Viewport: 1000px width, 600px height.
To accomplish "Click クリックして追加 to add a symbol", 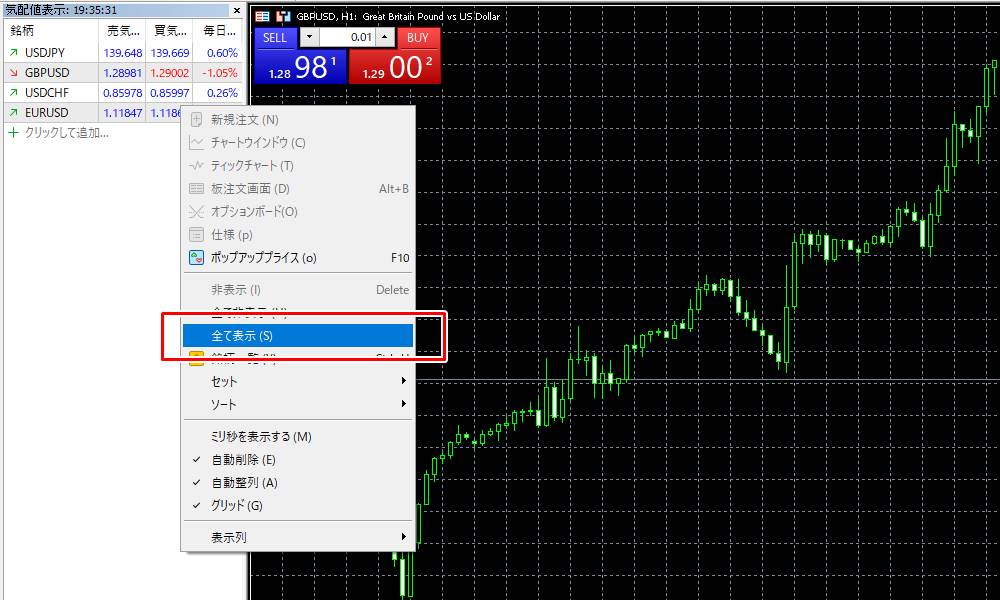I will coord(56,132).
